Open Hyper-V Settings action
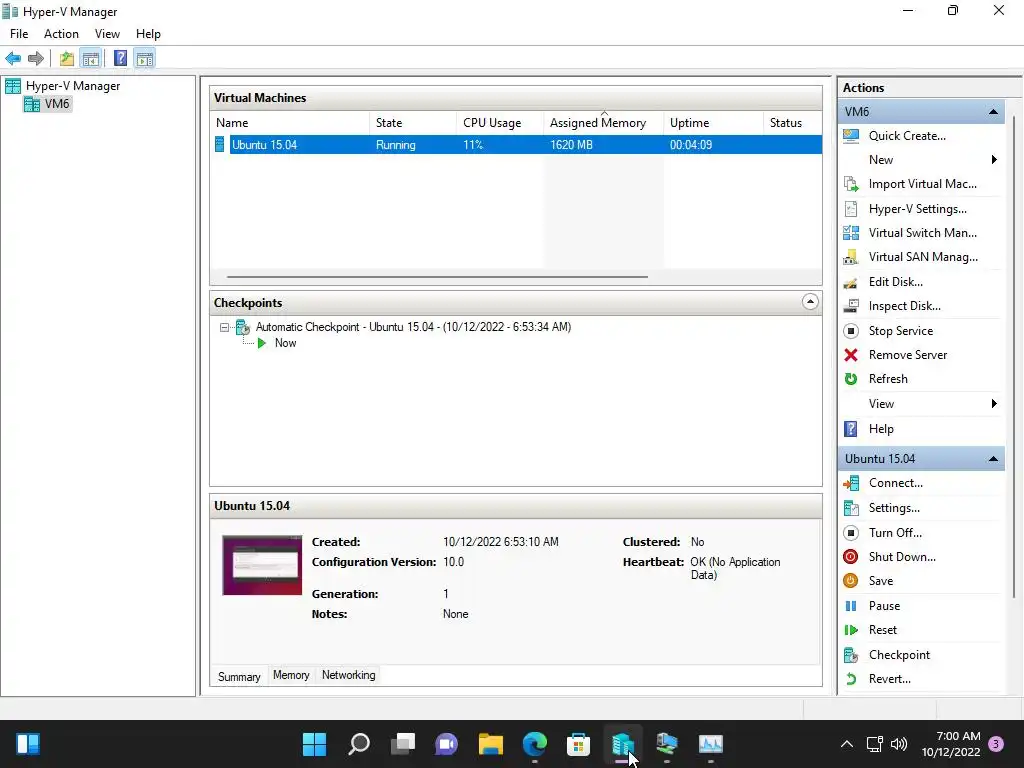Image resolution: width=1024 pixels, height=768 pixels. click(x=917, y=209)
